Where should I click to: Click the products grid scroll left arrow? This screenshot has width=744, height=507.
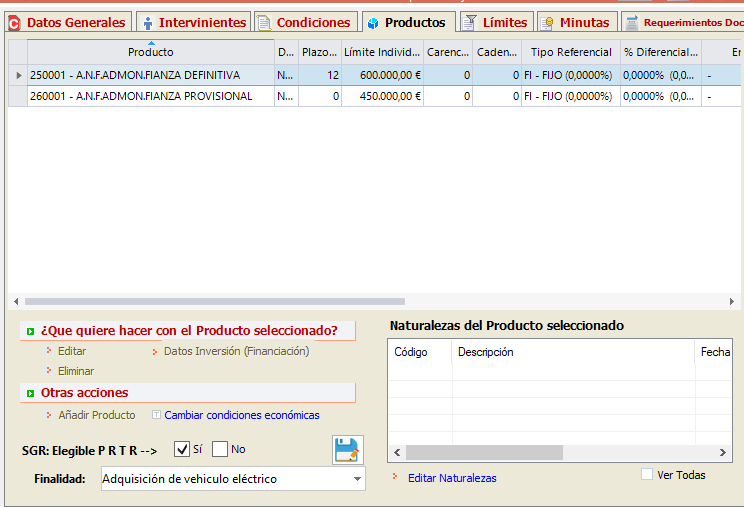click(16, 302)
